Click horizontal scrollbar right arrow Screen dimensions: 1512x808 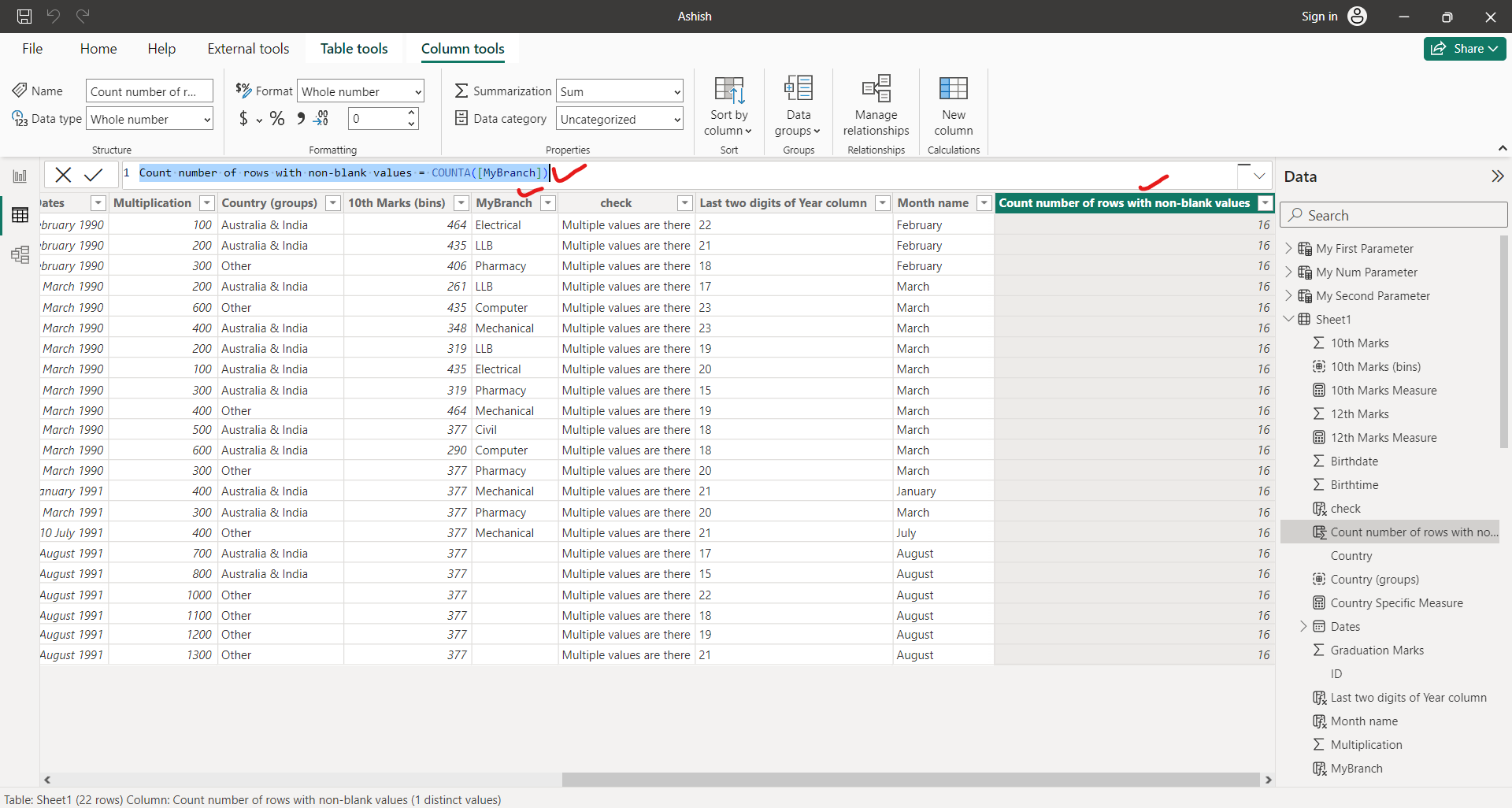tap(1268, 780)
